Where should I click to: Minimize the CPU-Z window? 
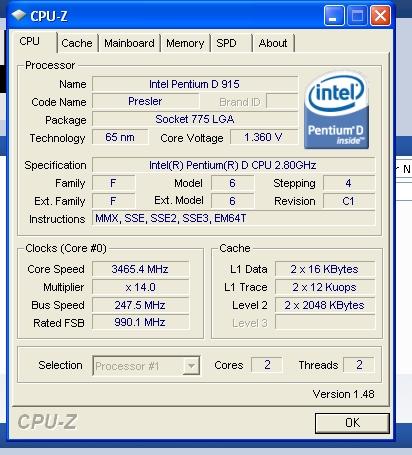point(334,16)
